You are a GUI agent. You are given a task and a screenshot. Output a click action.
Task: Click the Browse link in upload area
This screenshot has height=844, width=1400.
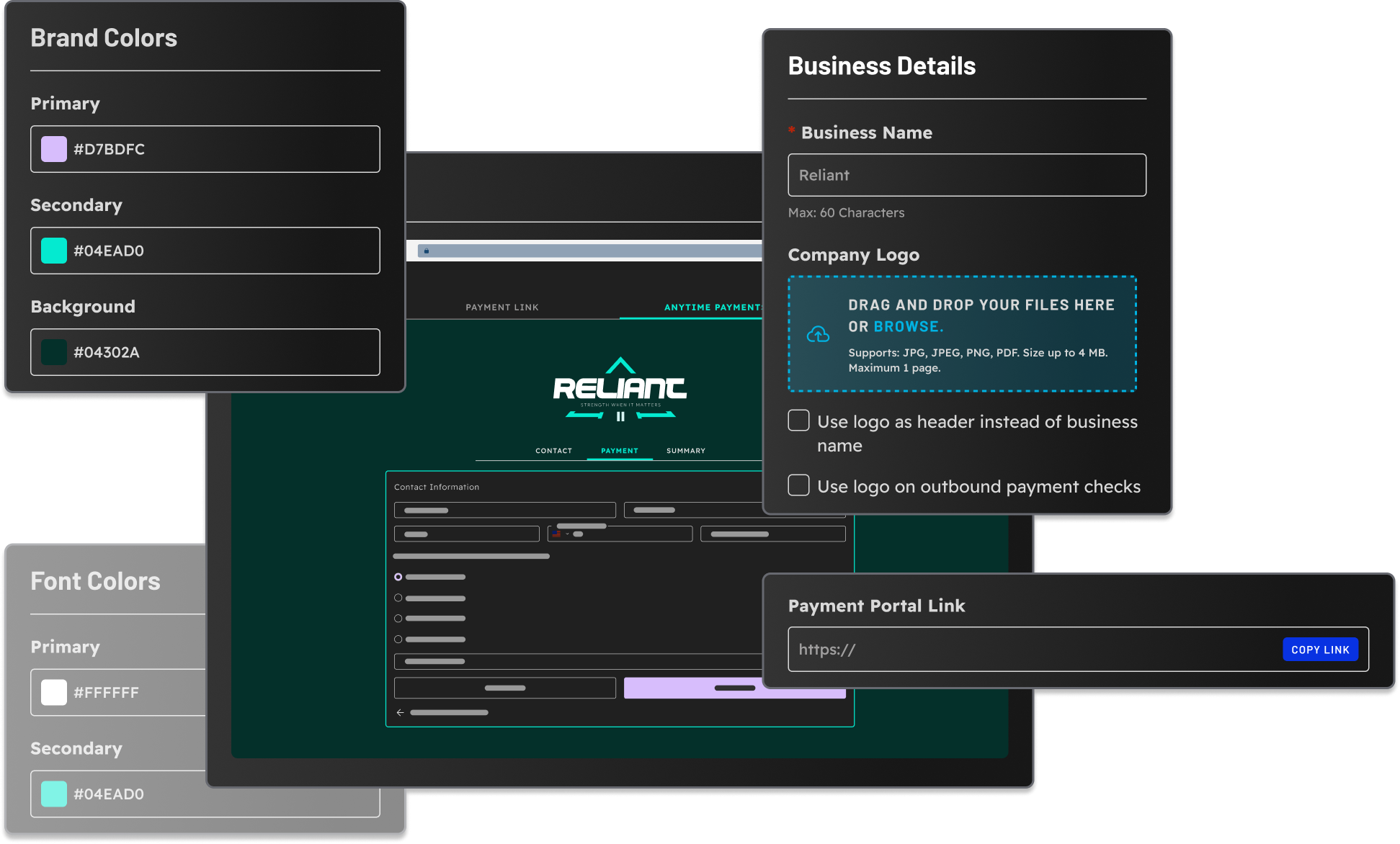tap(907, 327)
